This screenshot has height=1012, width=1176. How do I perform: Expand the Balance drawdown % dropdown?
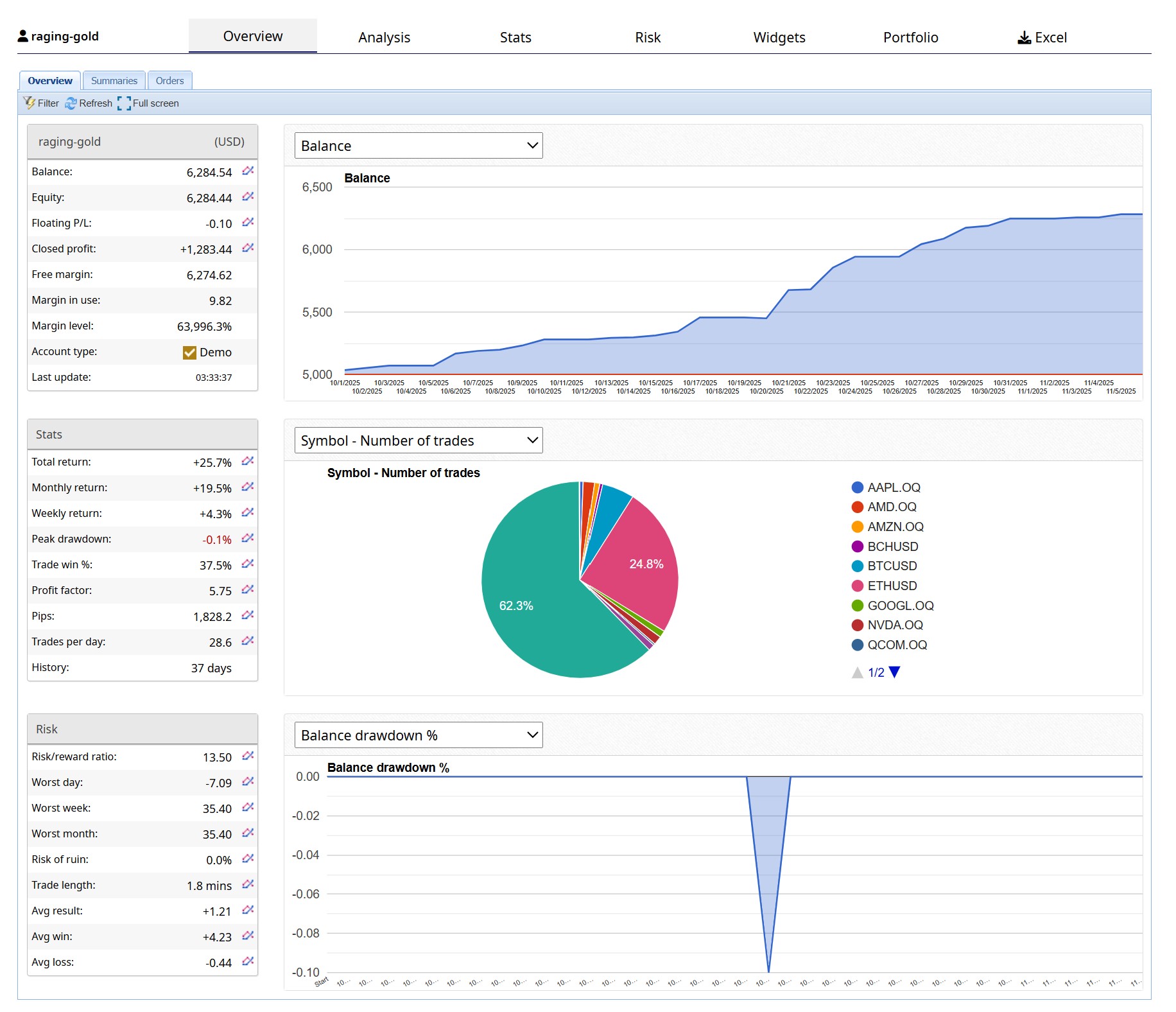tap(419, 735)
